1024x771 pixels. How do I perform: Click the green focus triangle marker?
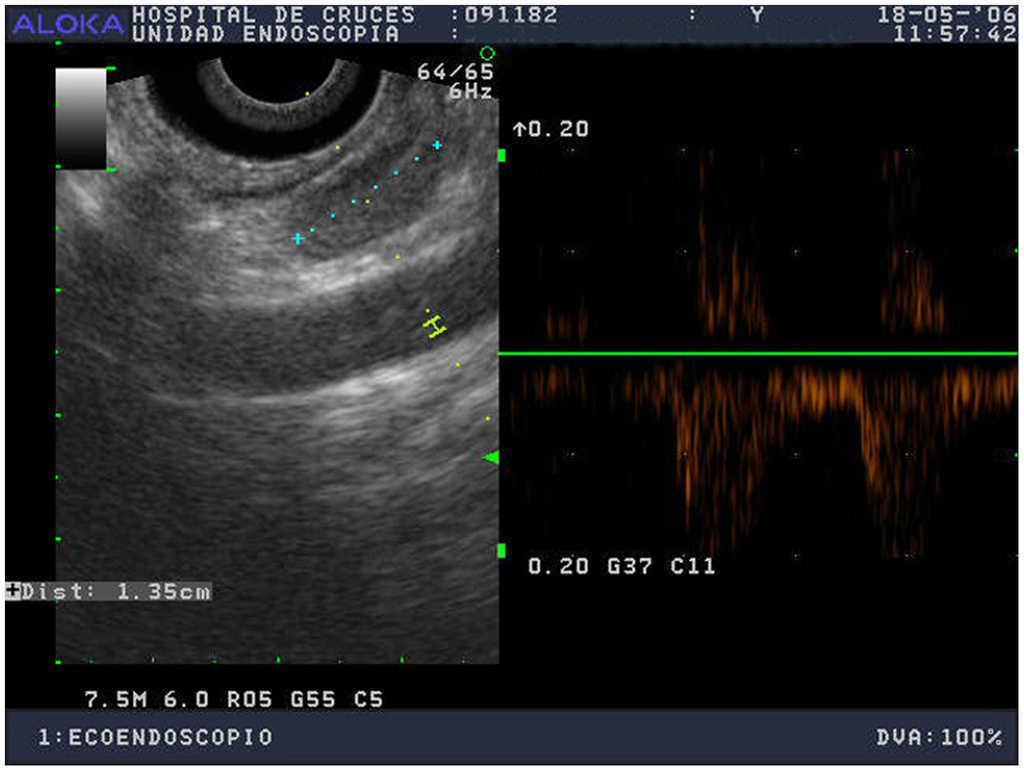[490, 457]
